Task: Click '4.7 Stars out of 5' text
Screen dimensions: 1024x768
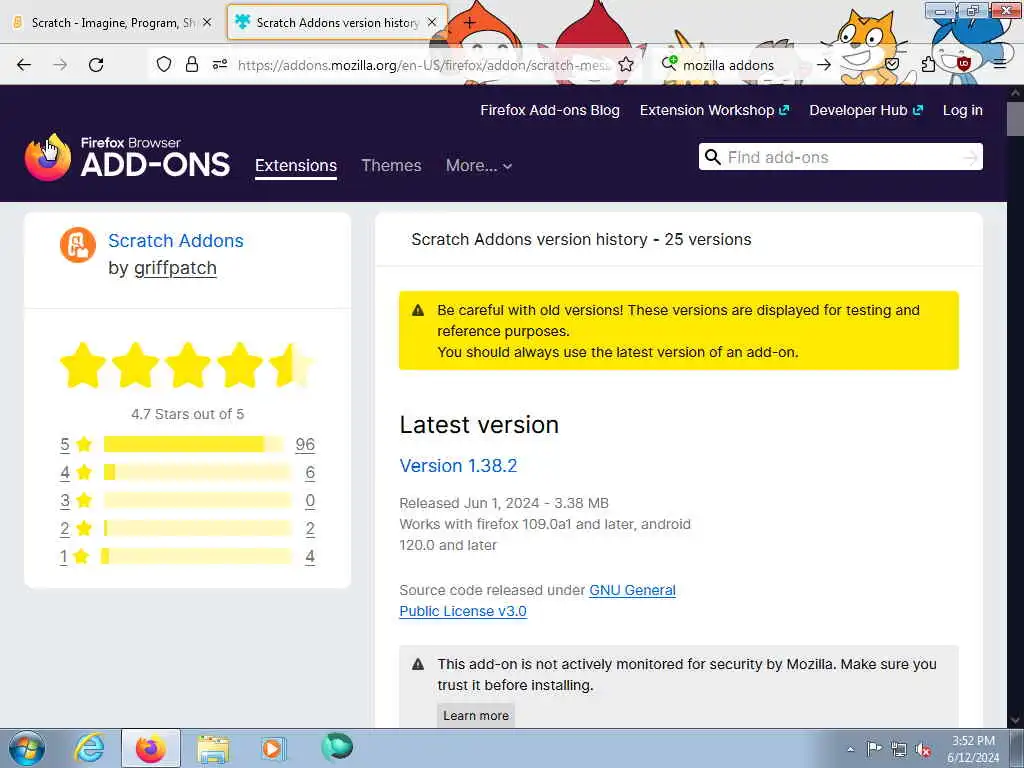Action: coord(187,414)
